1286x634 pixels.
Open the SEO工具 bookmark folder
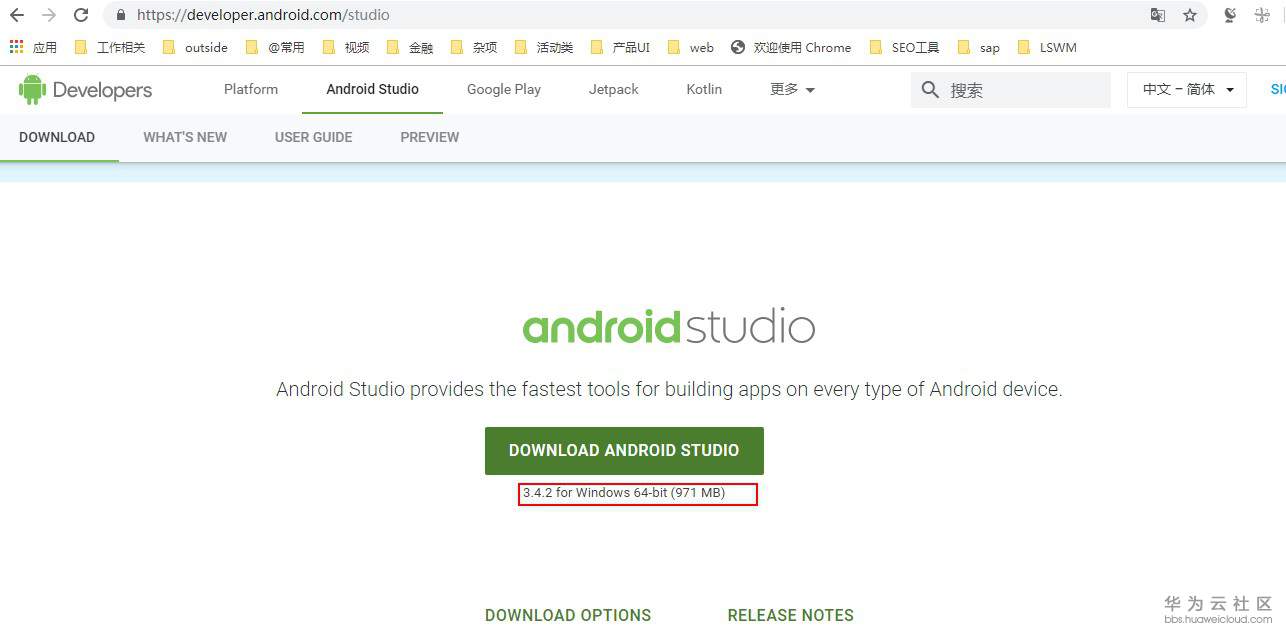click(x=905, y=47)
